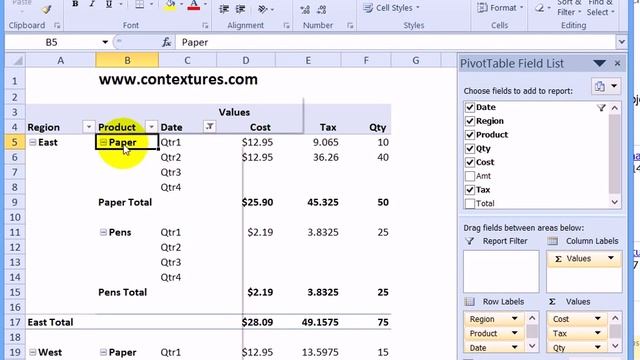This screenshot has height=360, width=640.
Task: Open the Clipboard group dialog launcher
Action: [57, 26]
